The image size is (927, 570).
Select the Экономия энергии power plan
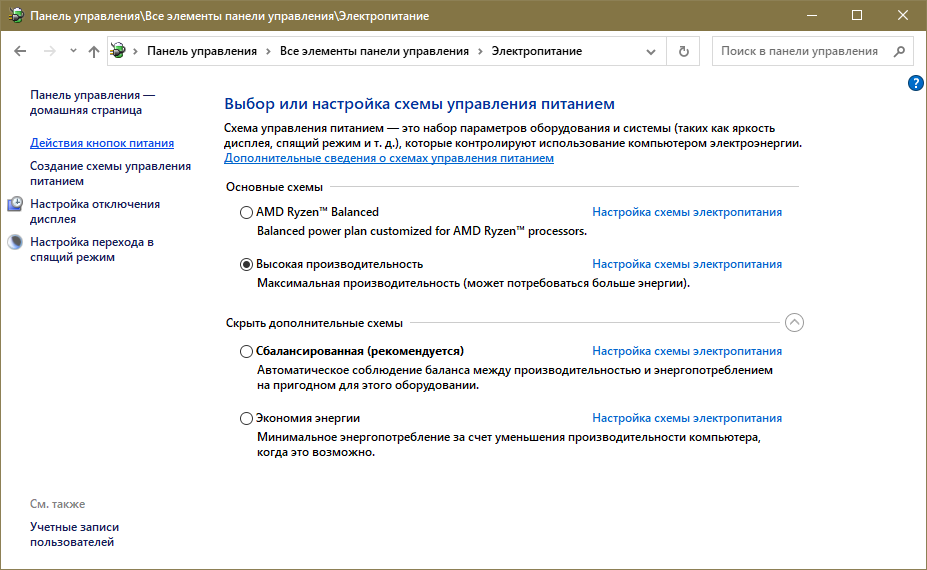click(247, 418)
